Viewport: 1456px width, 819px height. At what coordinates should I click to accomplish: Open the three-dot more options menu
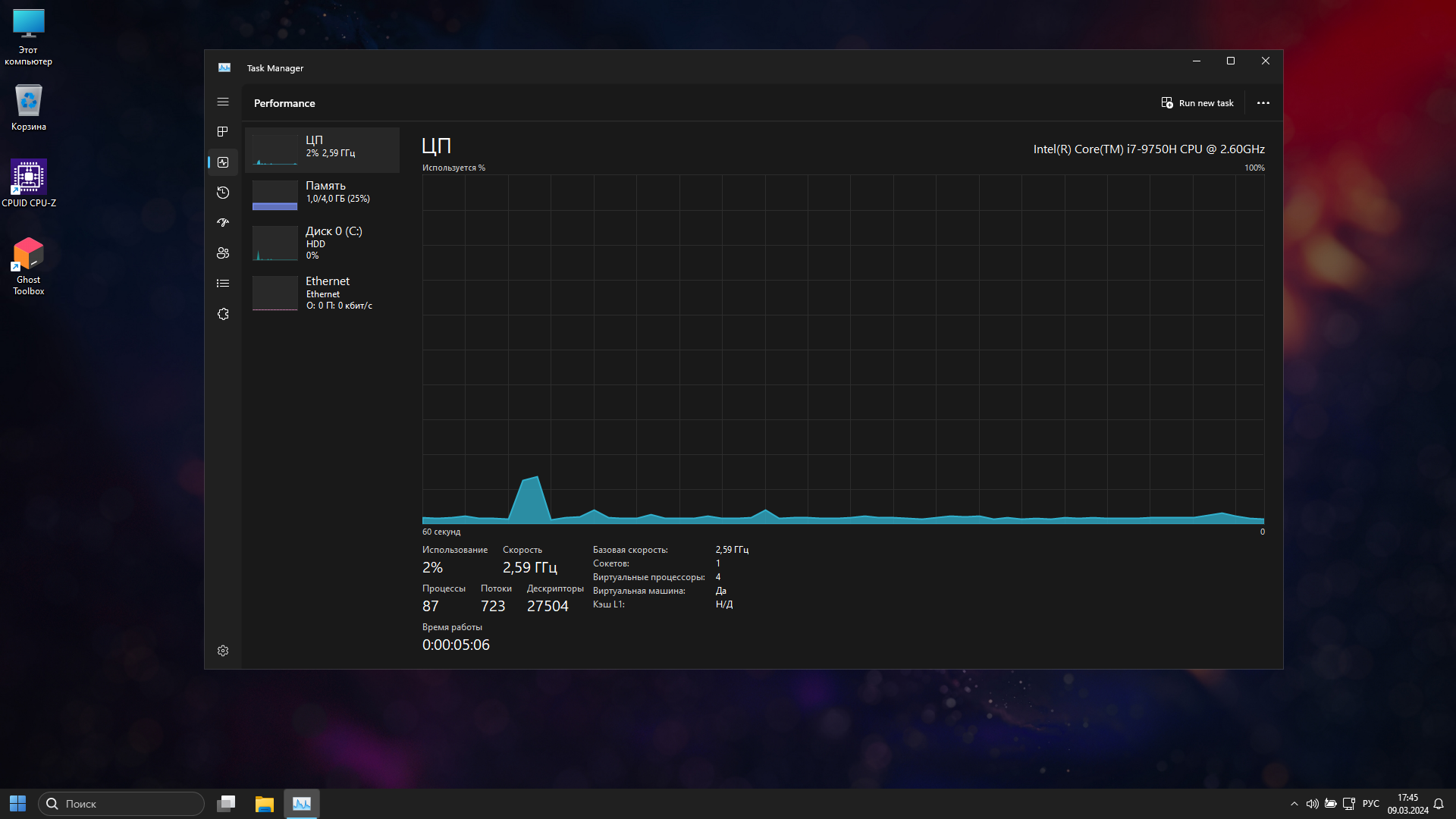tap(1263, 103)
